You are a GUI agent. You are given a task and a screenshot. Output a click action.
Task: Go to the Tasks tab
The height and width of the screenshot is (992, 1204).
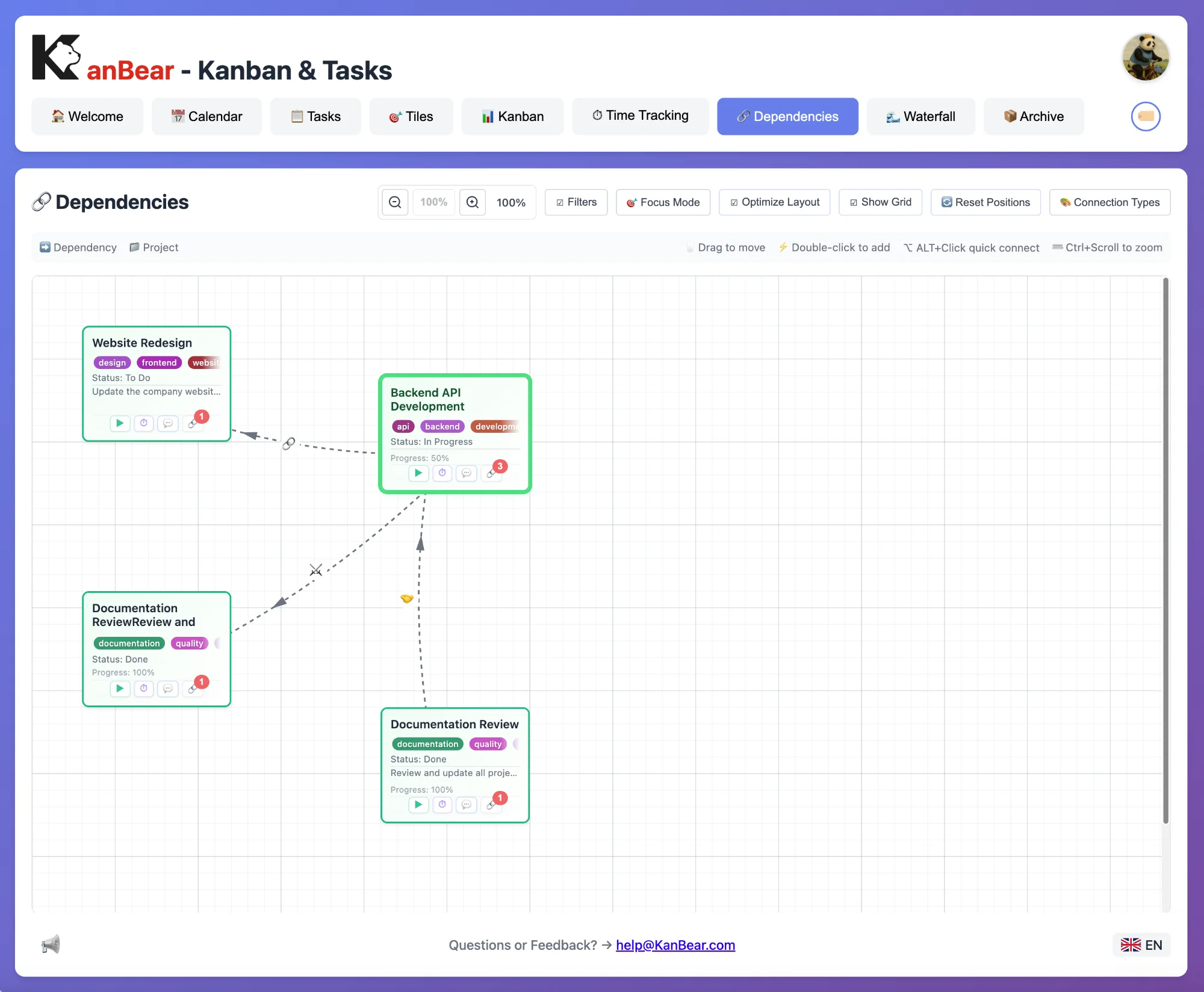pos(315,116)
